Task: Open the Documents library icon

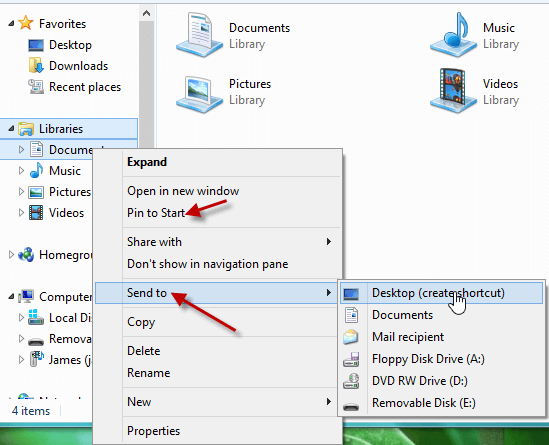Action: tap(199, 35)
